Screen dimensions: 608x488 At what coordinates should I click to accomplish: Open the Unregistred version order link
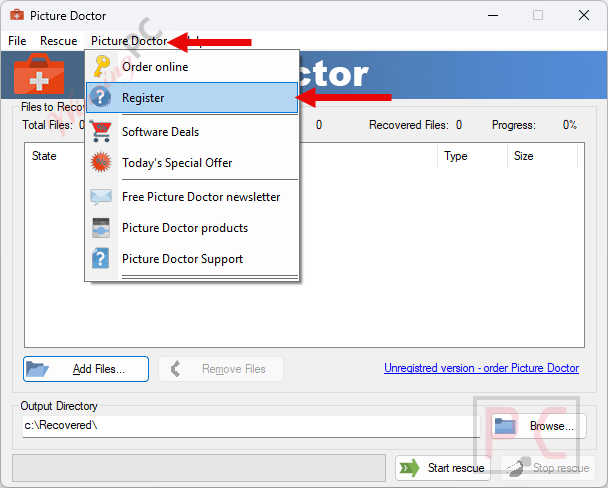(x=481, y=368)
